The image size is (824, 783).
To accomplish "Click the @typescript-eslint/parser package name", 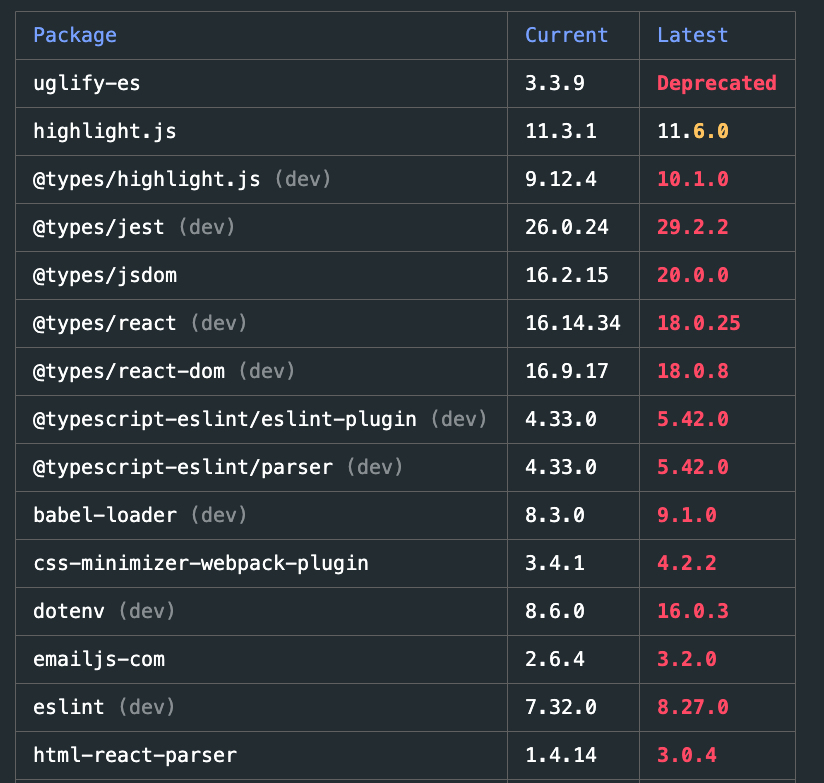I will [x=183, y=468].
